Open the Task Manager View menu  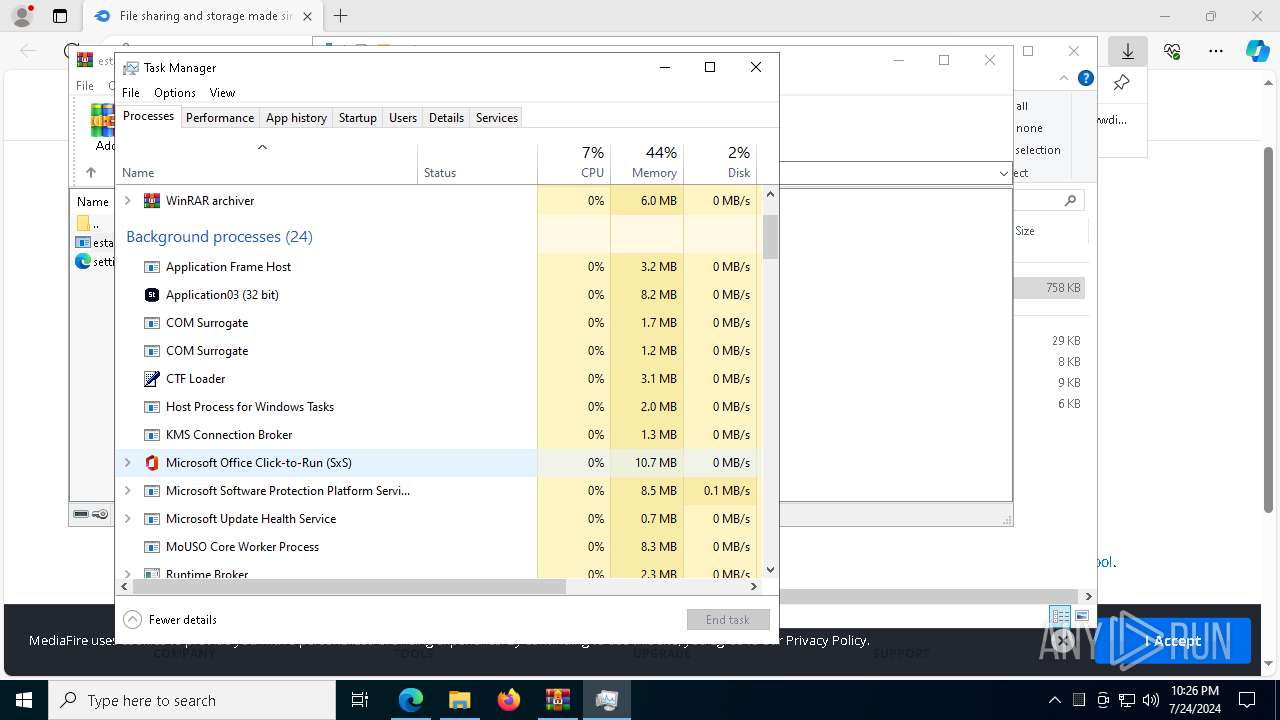222,93
